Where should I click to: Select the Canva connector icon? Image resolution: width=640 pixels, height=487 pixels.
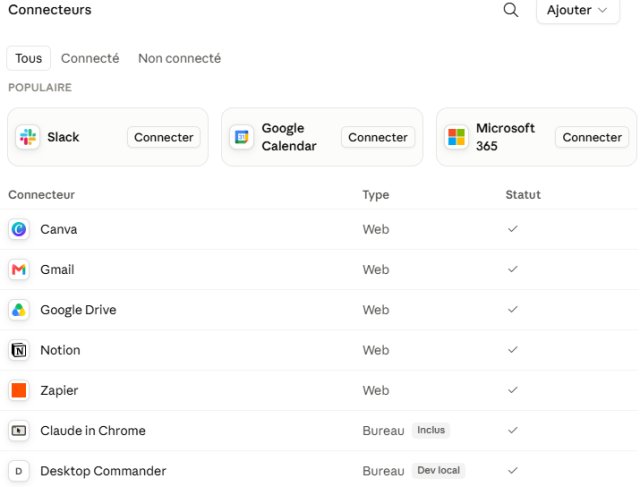click(19, 229)
